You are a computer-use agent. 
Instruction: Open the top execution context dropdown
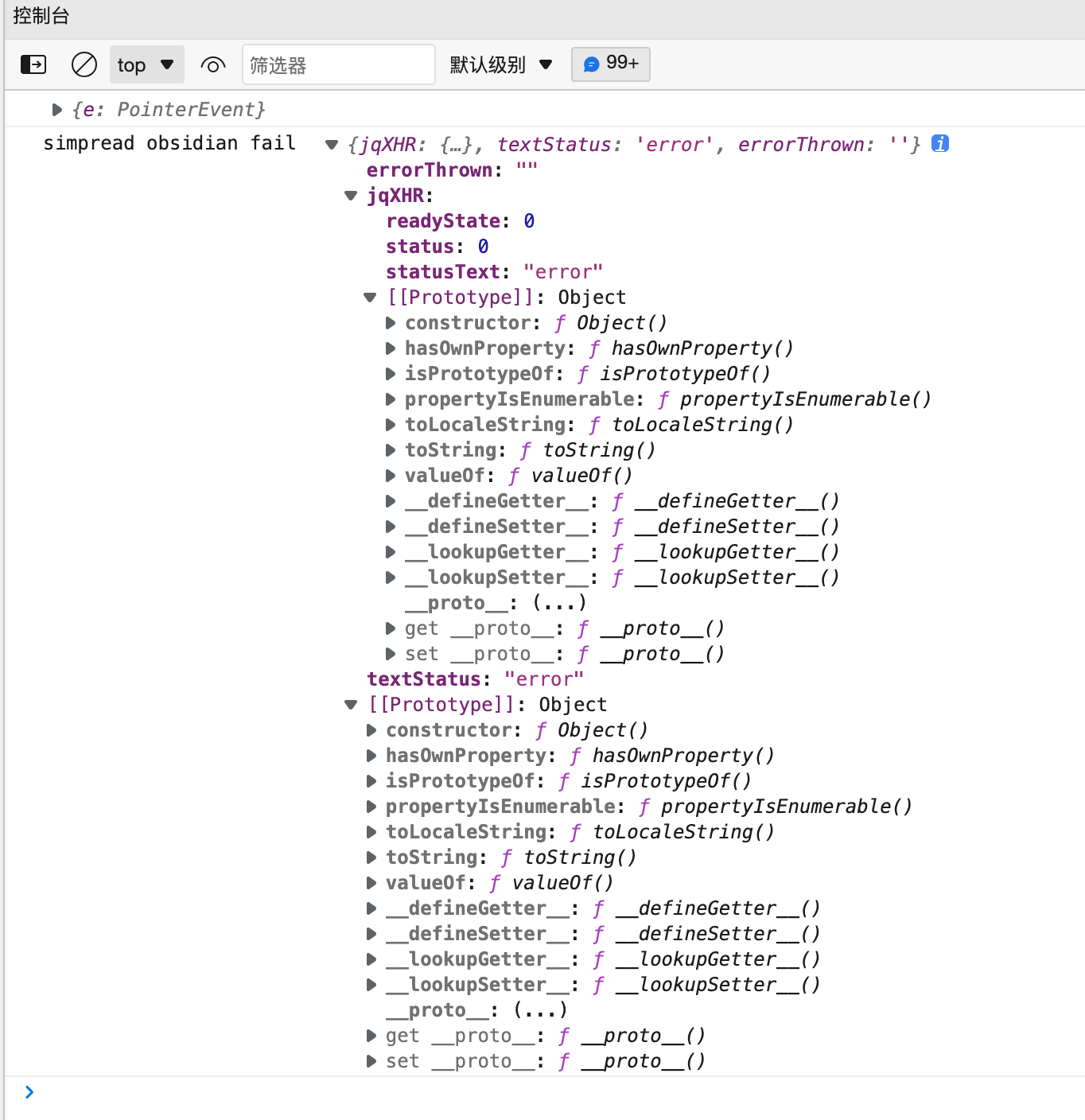click(x=146, y=64)
